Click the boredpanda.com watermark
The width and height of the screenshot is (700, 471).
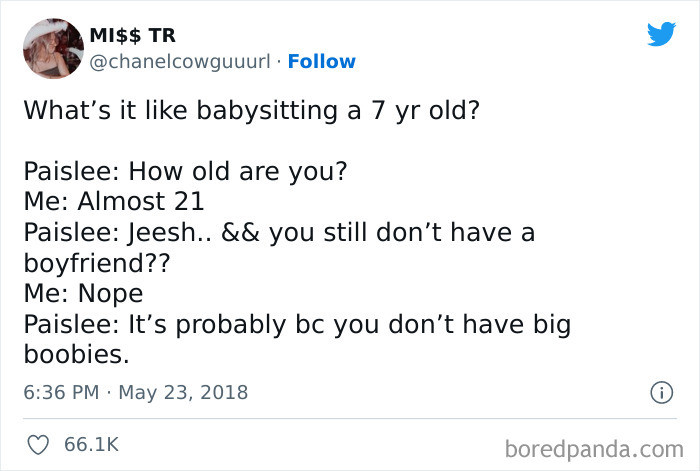[594, 449]
